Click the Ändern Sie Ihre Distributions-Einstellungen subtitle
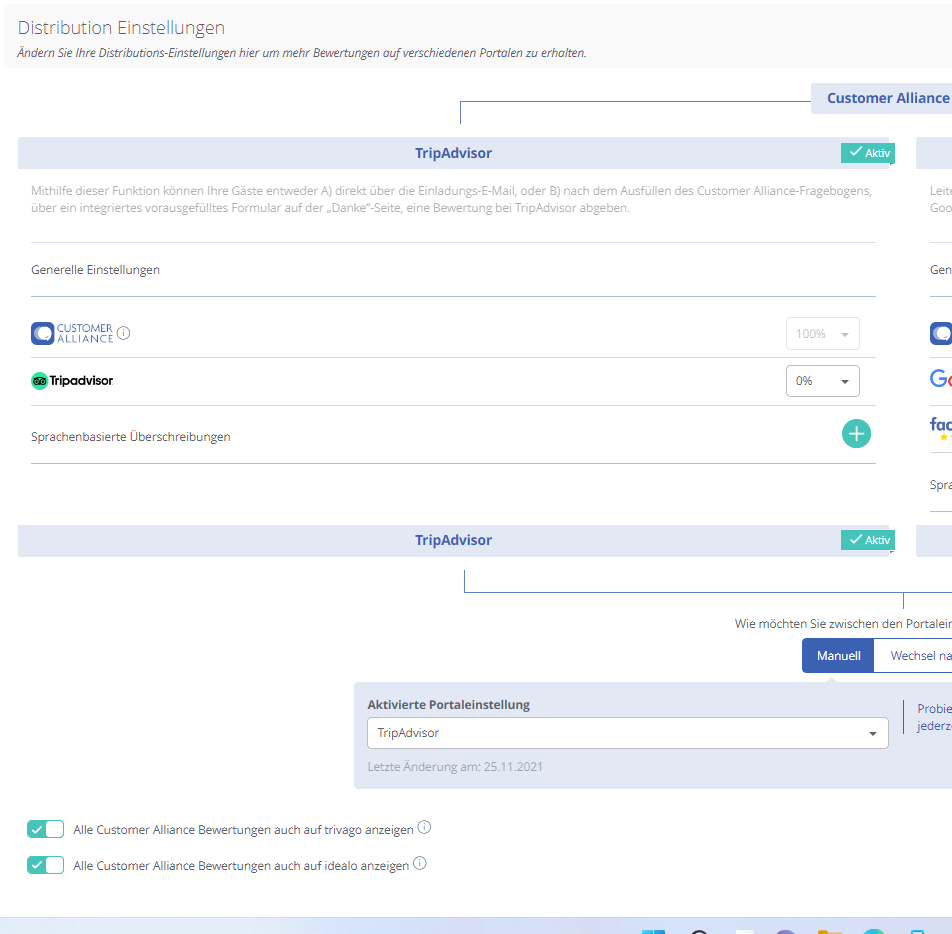 302,53
